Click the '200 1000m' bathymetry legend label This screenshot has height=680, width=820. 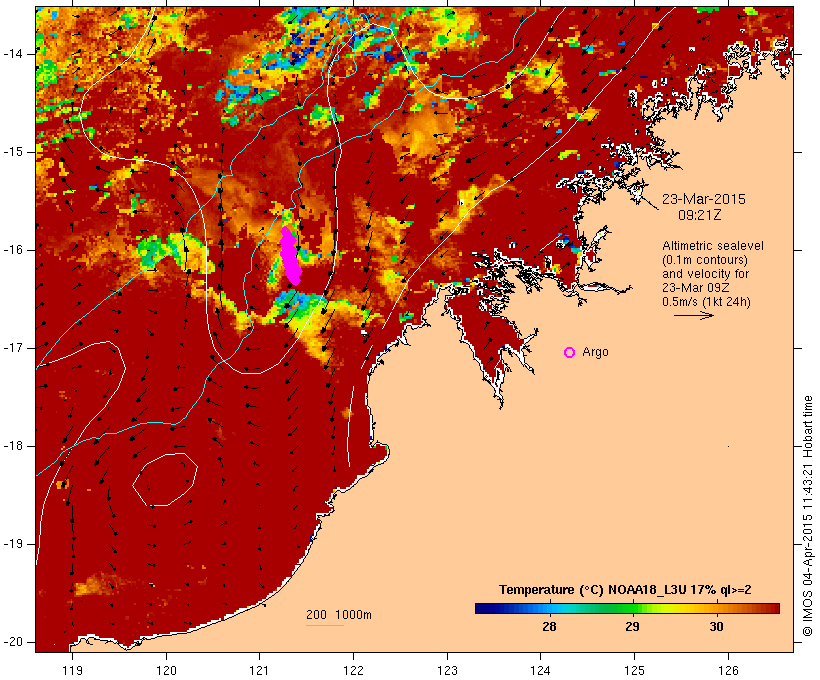339,615
